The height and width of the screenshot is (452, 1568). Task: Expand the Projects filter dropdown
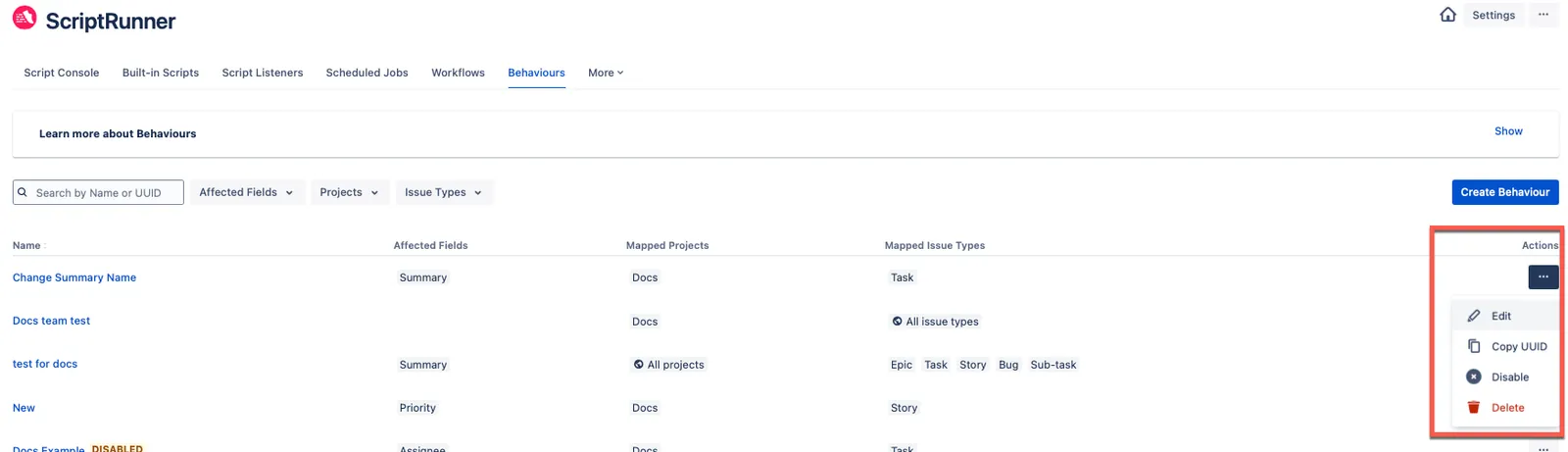click(349, 192)
